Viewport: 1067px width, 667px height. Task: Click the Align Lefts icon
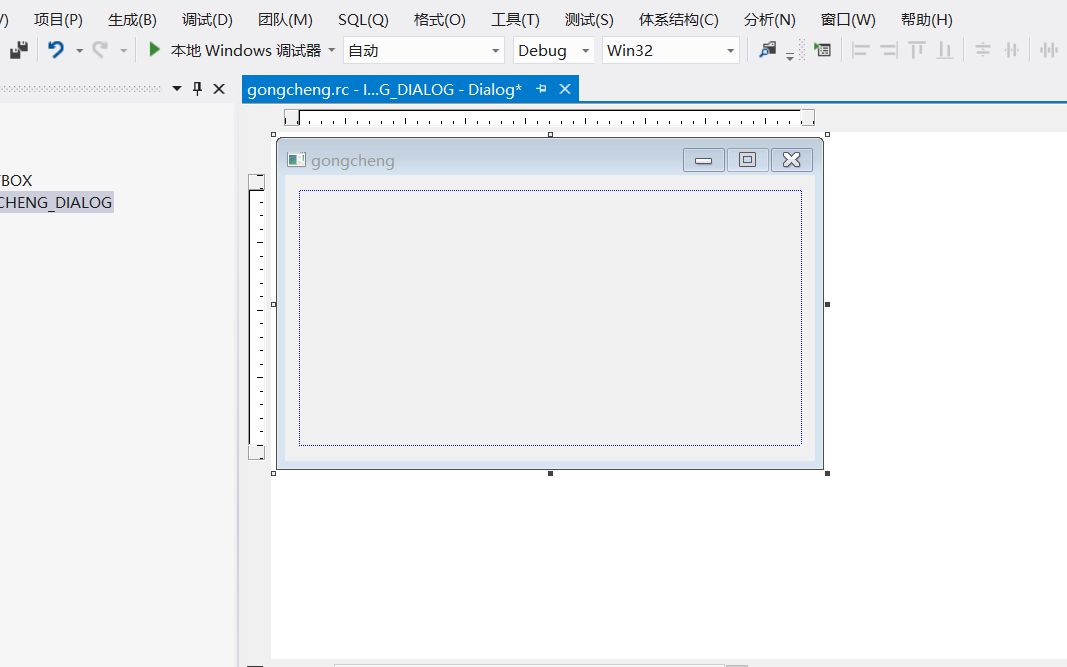pos(860,50)
